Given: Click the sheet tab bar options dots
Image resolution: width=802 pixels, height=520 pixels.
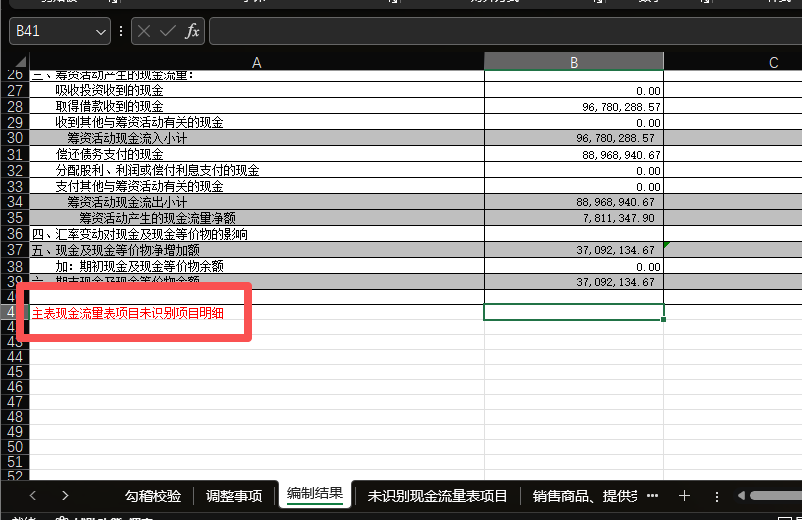Looking at the screenshot, I should coord(717,496).
